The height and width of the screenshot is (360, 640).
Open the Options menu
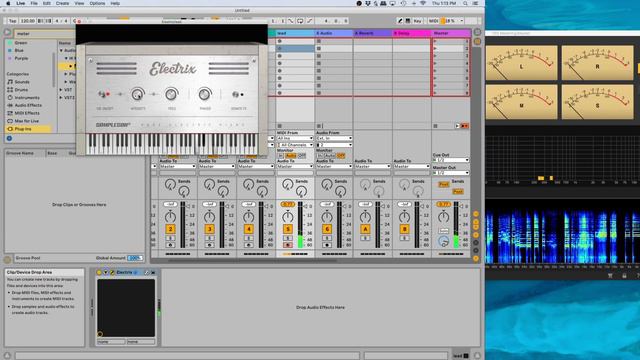point(97,3)
